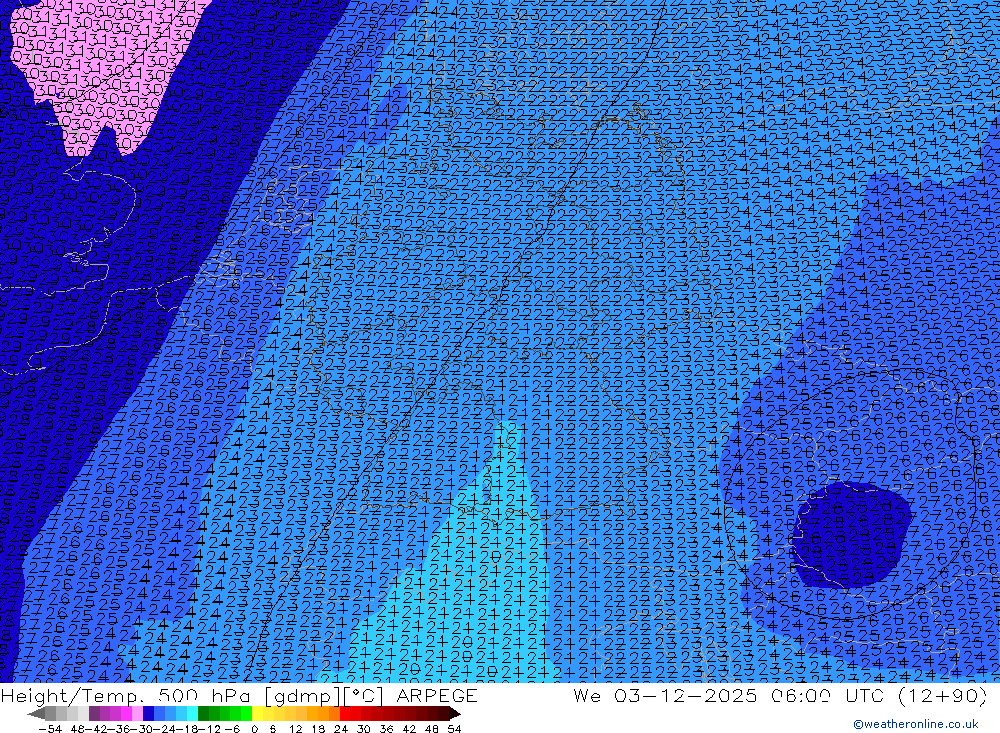Click the dark green legend color swatch
Screen dimensions: 1000x733
203,714
